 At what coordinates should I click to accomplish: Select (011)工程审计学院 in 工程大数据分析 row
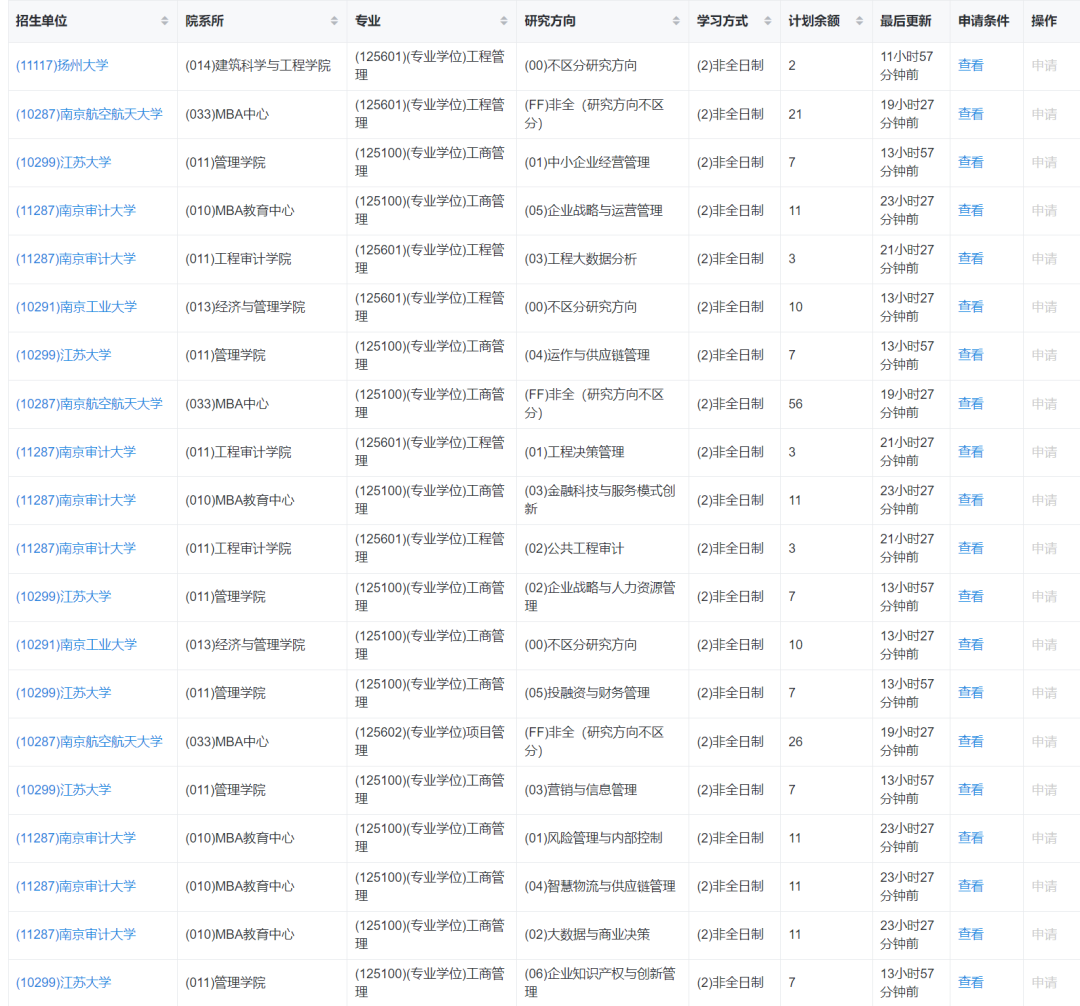238,259
